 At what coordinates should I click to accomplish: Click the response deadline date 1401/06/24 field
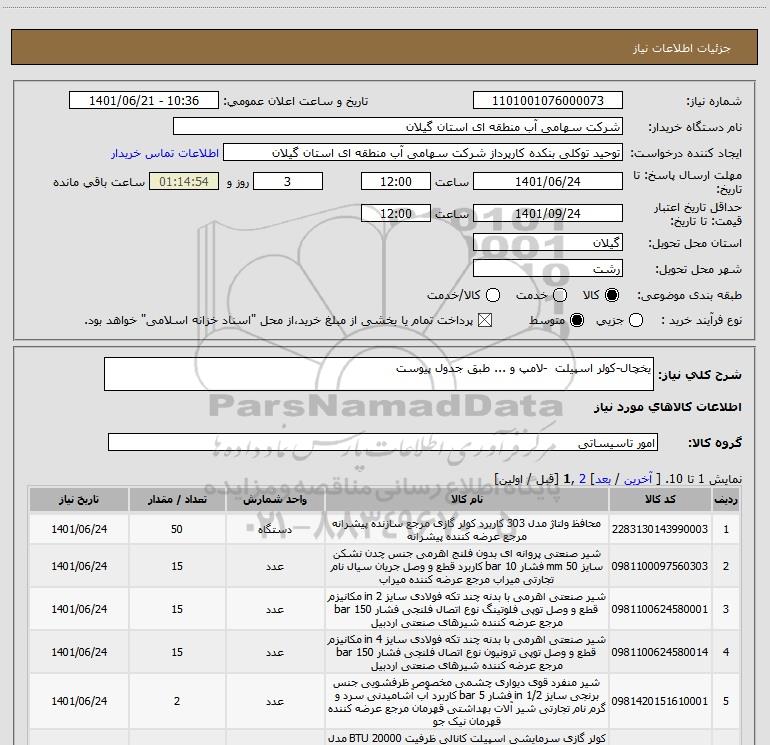point(548,181)
